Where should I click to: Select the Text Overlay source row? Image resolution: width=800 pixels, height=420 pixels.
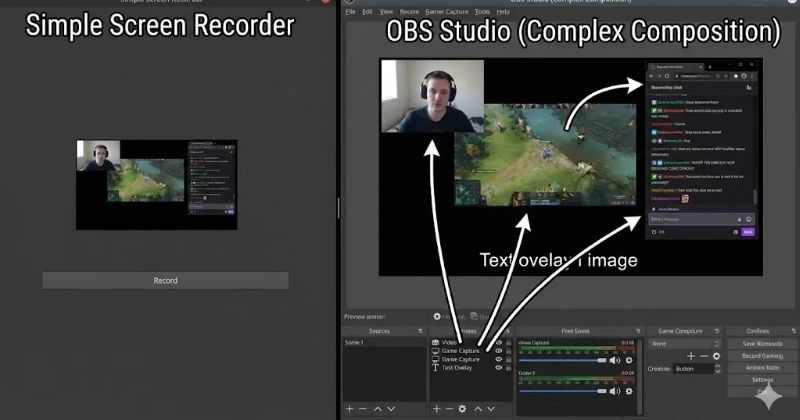[x=471, y=367]
